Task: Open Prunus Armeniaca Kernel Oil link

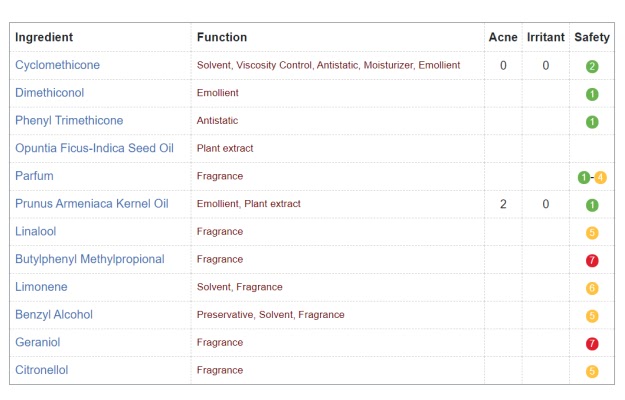Action: point(91,204)
